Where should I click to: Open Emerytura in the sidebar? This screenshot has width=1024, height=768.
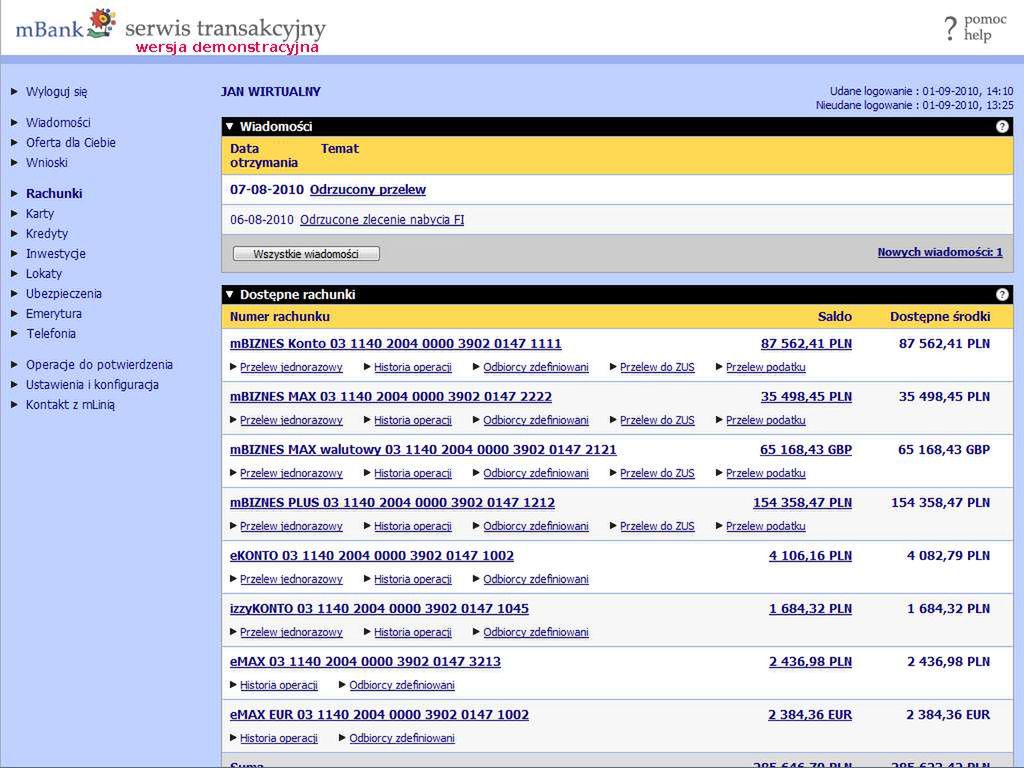click(54, 313)
